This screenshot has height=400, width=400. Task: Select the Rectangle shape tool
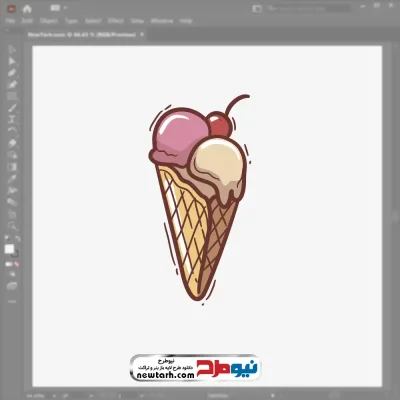[x=12, y=97]
